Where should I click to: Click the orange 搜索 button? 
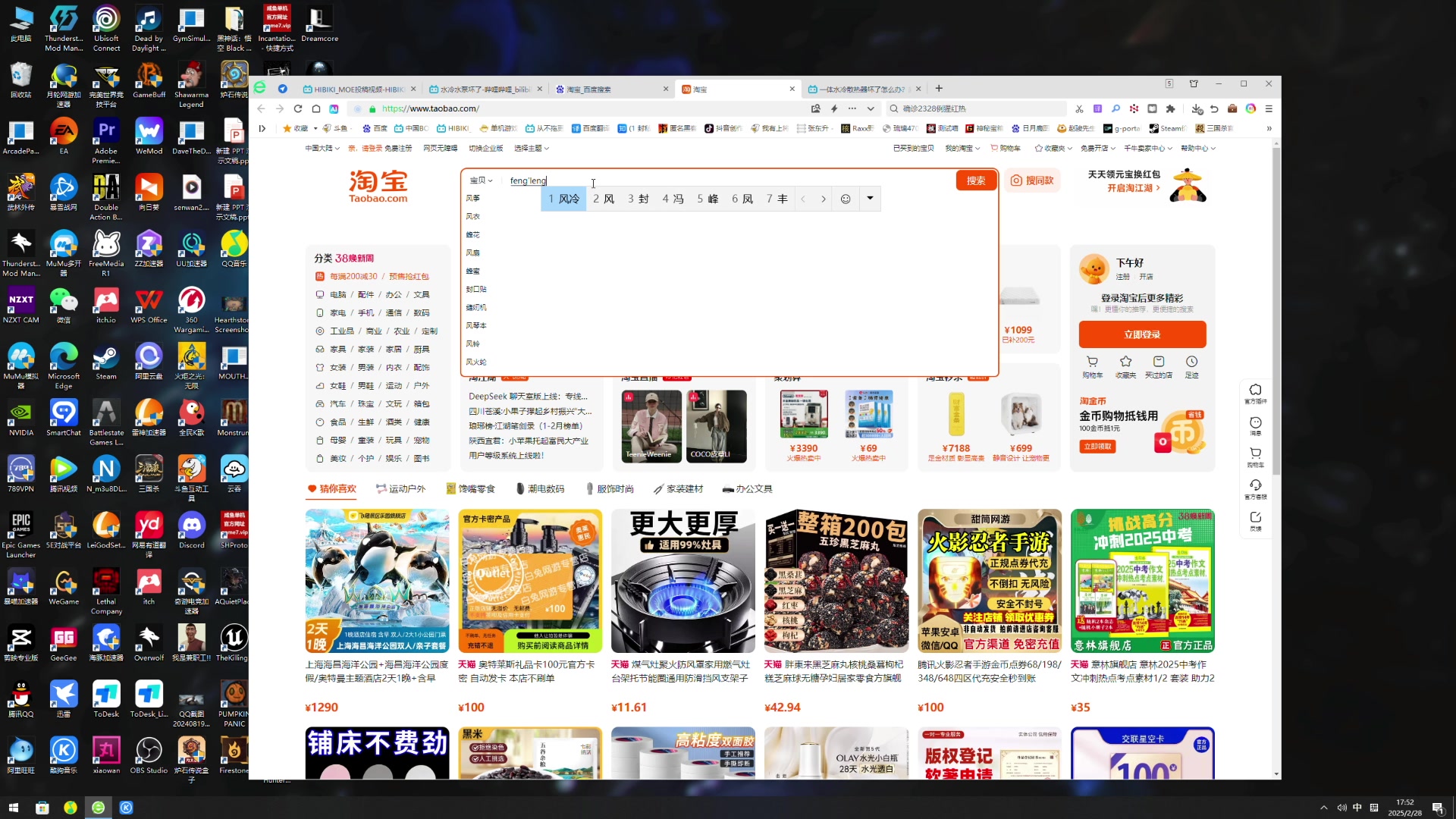click(976, 180)
